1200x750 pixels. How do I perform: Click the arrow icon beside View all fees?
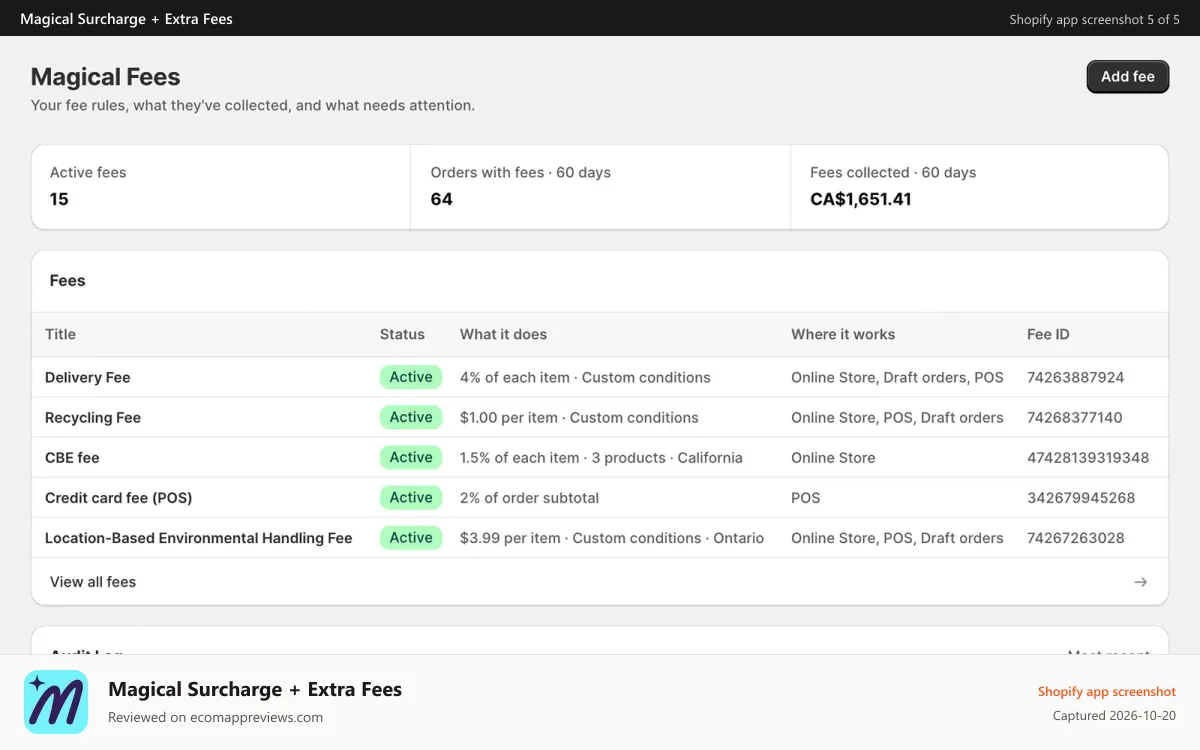click(x=1140, y=582)
